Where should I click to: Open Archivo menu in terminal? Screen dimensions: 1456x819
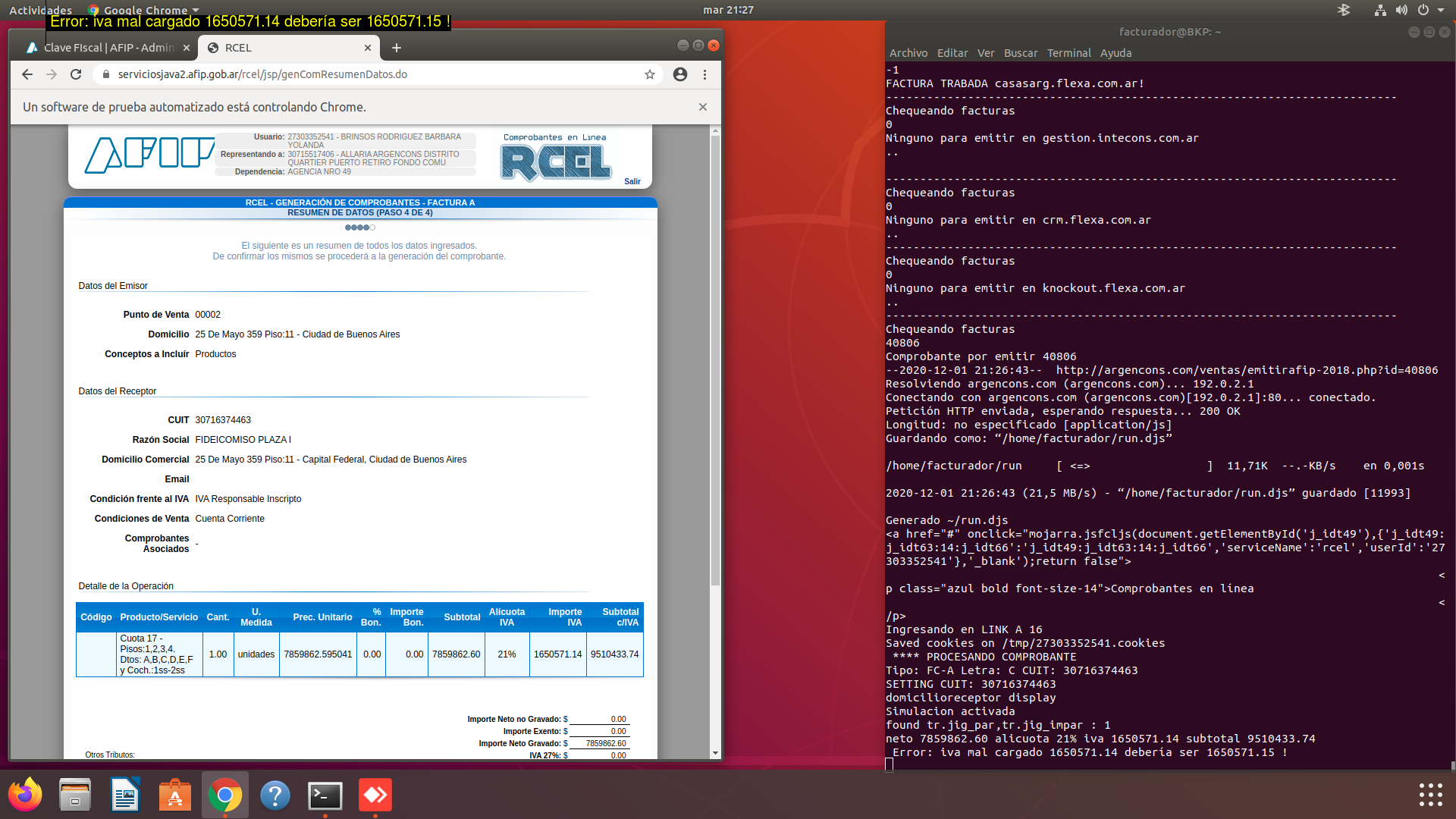[x=908, y=53]
